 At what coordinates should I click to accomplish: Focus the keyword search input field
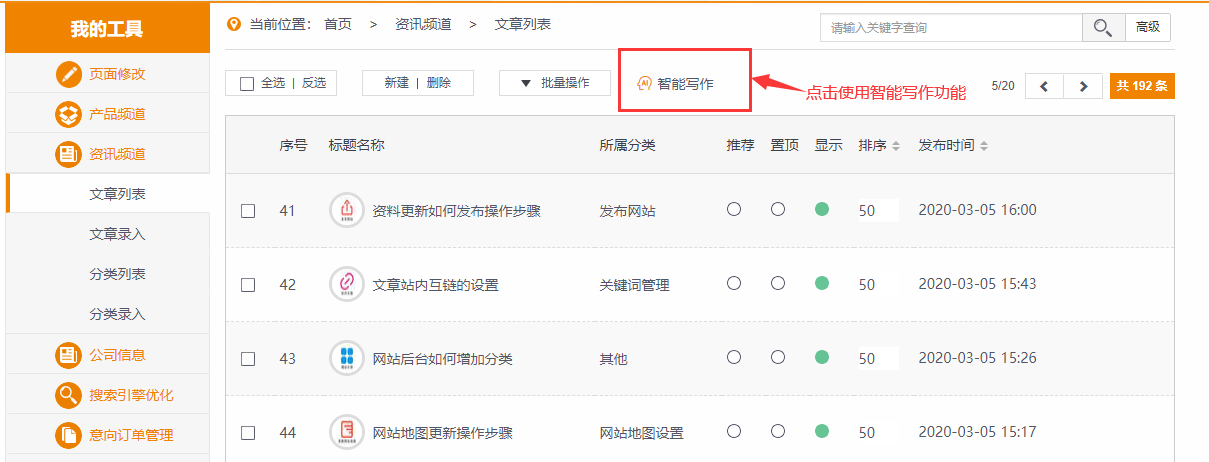pos(951,28)
